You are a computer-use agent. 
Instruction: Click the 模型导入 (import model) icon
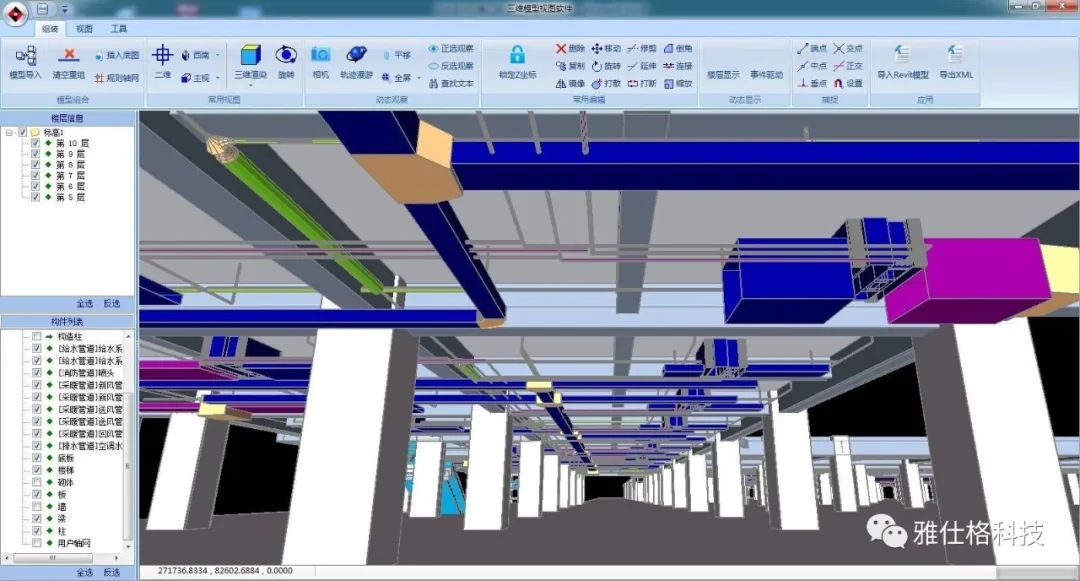coord(25,56)
